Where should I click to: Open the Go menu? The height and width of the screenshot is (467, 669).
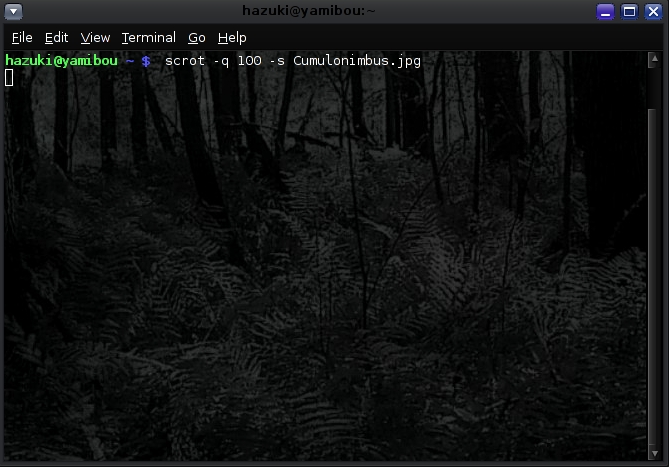197,38
